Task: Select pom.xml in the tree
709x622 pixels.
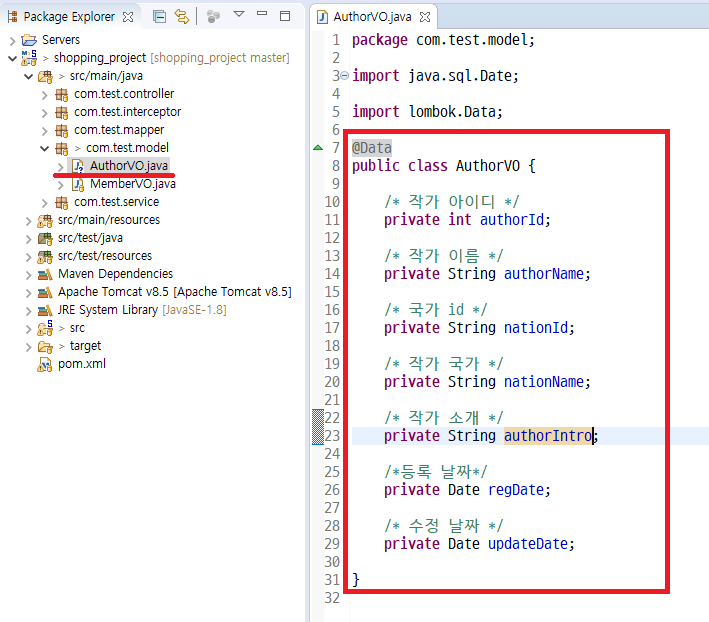Action: click(82, 364)
